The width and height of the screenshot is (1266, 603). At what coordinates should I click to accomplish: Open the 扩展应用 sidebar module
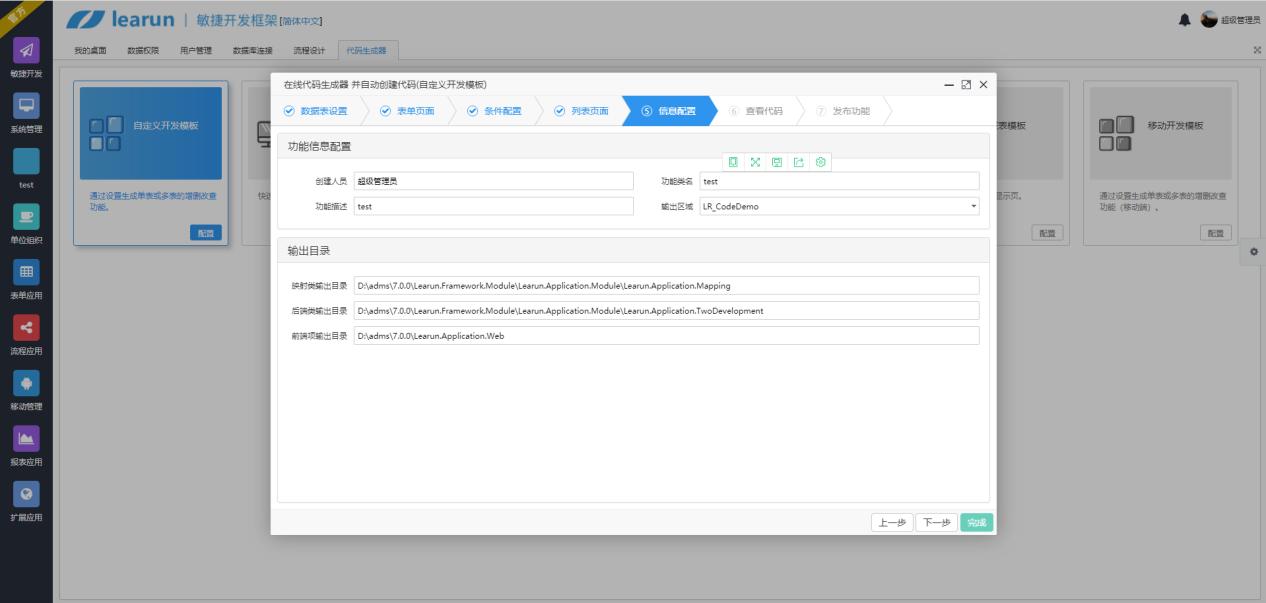pos(26,502)
